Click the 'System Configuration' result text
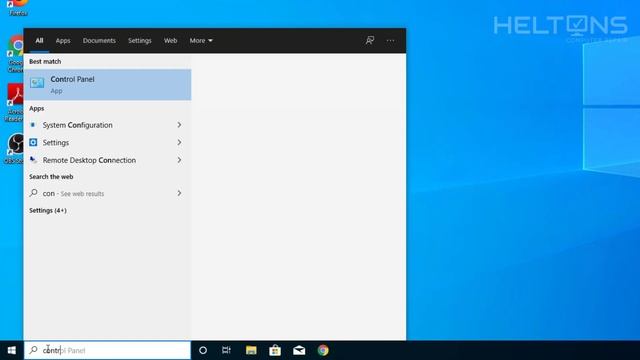 point(78,125)
